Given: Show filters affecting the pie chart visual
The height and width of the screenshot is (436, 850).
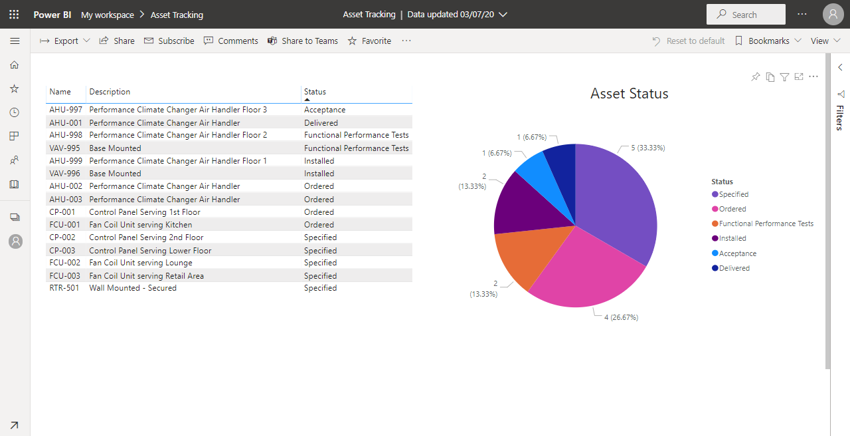Looking at the screenshot, I should point(784,77).
